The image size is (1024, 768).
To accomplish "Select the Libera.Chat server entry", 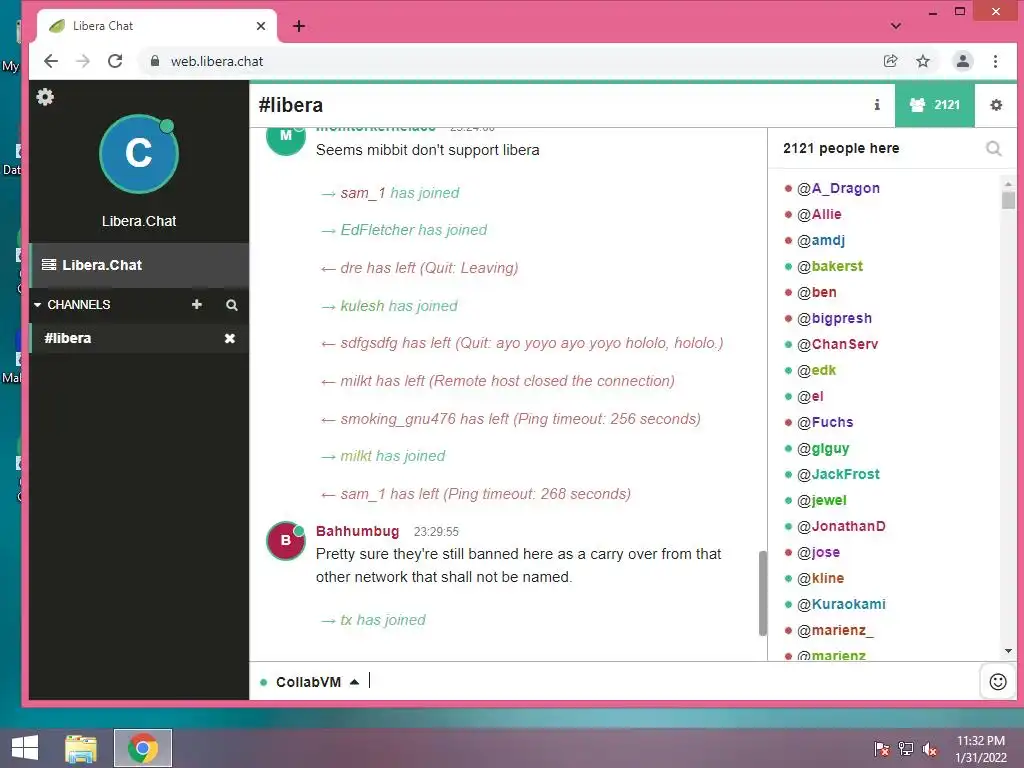I will click(139, 265).
